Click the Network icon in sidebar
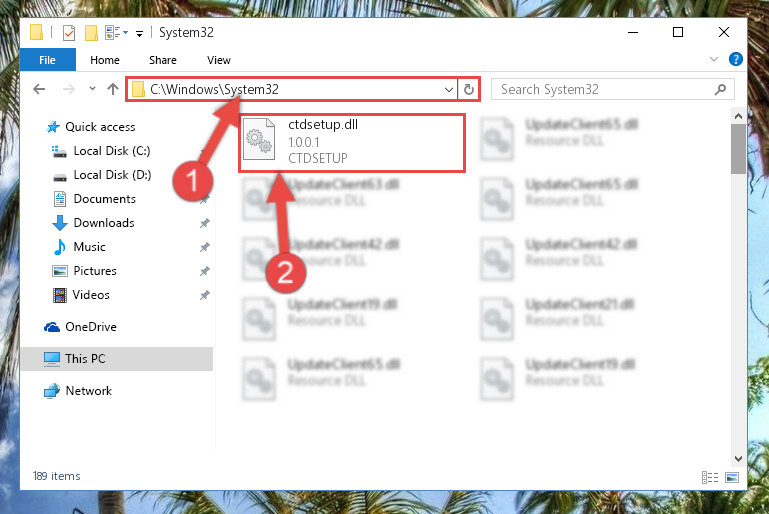Viewport: 769px width, 514px height. (52, 391)
